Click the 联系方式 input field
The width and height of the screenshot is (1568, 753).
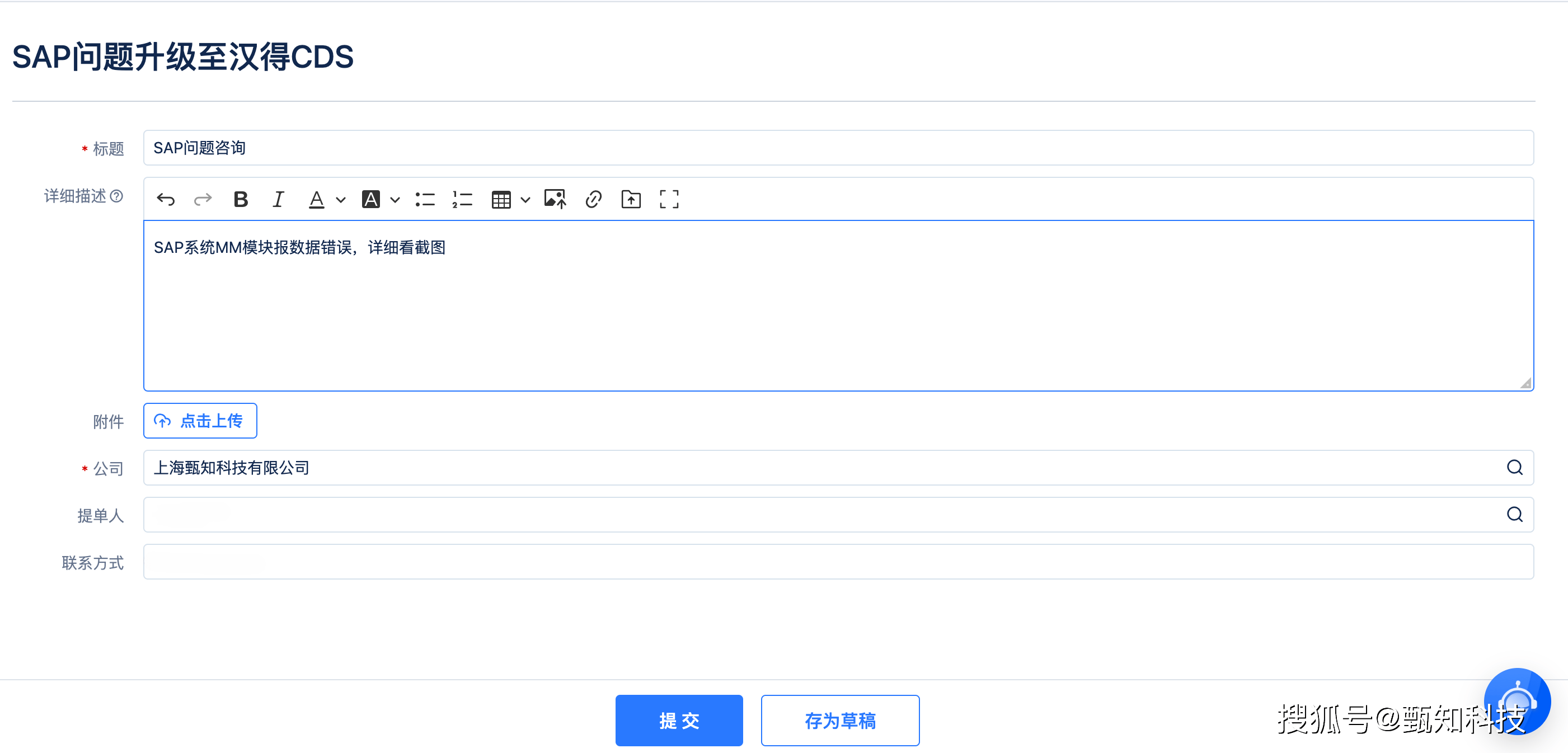coord(838,562)
